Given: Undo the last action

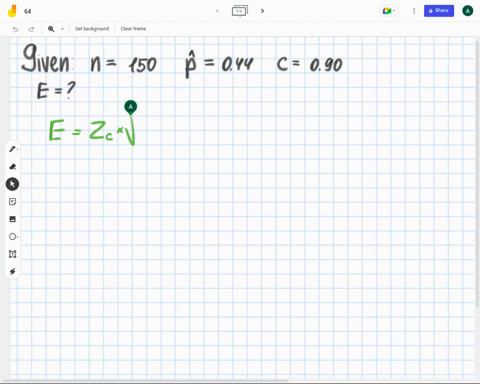Looking at the screenshot, I should [15, 29].
